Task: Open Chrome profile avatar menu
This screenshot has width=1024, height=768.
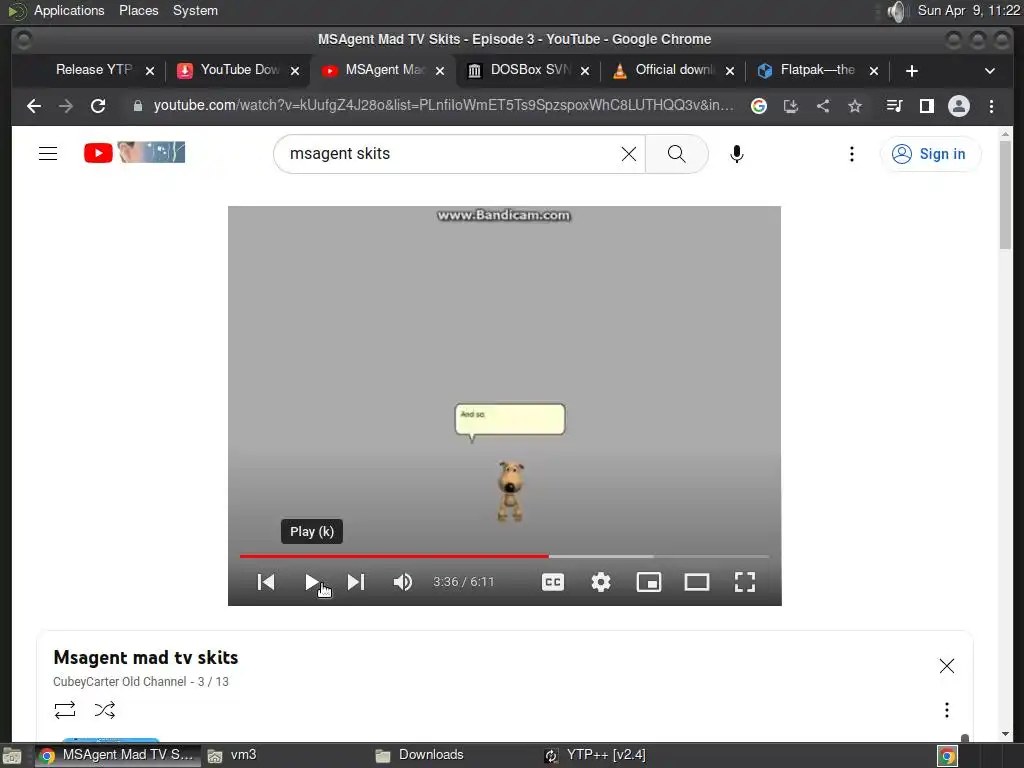Action: (959, 106)
